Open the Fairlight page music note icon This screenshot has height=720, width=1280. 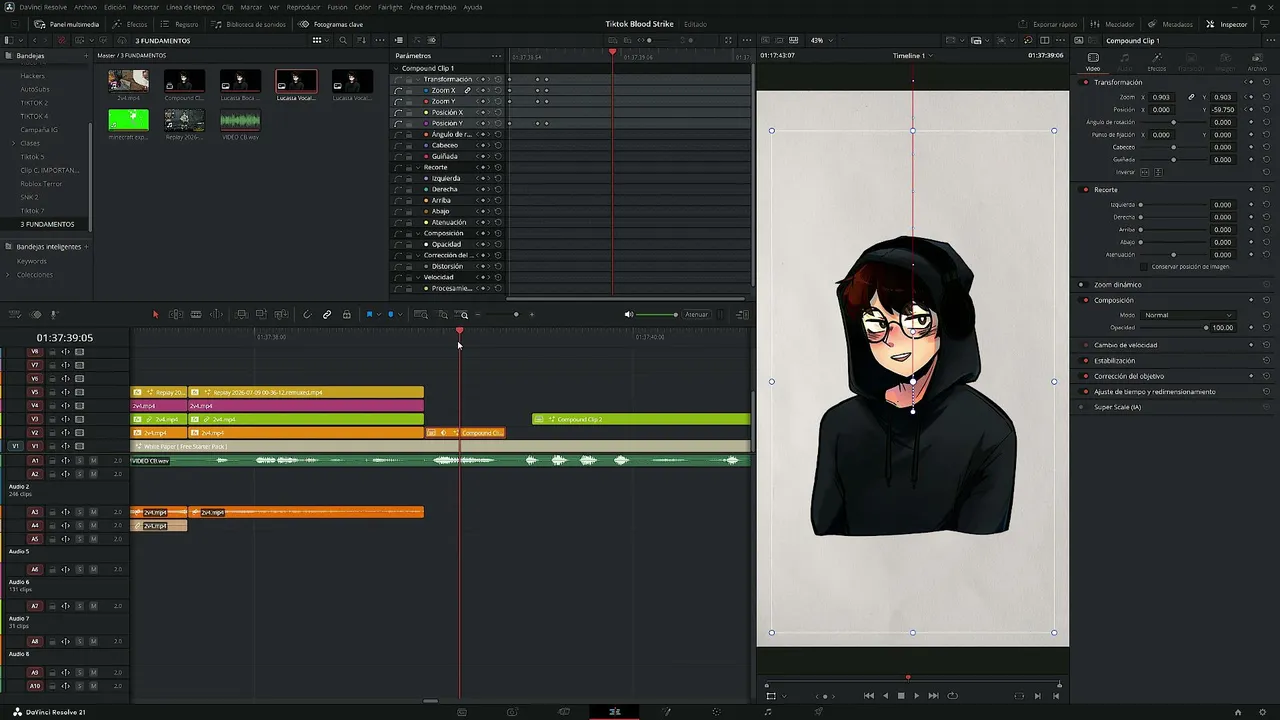[768, 712]
